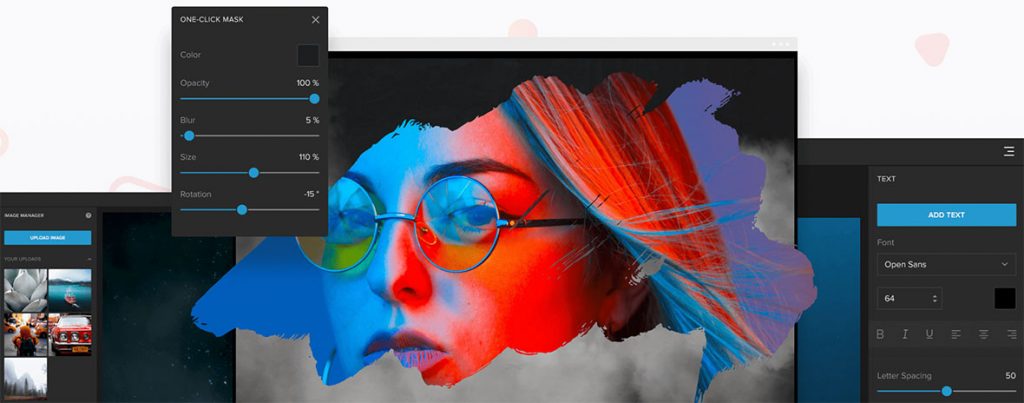1024x403 pixels.
Task: Click the Add Text button
Action: tap(946, 215)
